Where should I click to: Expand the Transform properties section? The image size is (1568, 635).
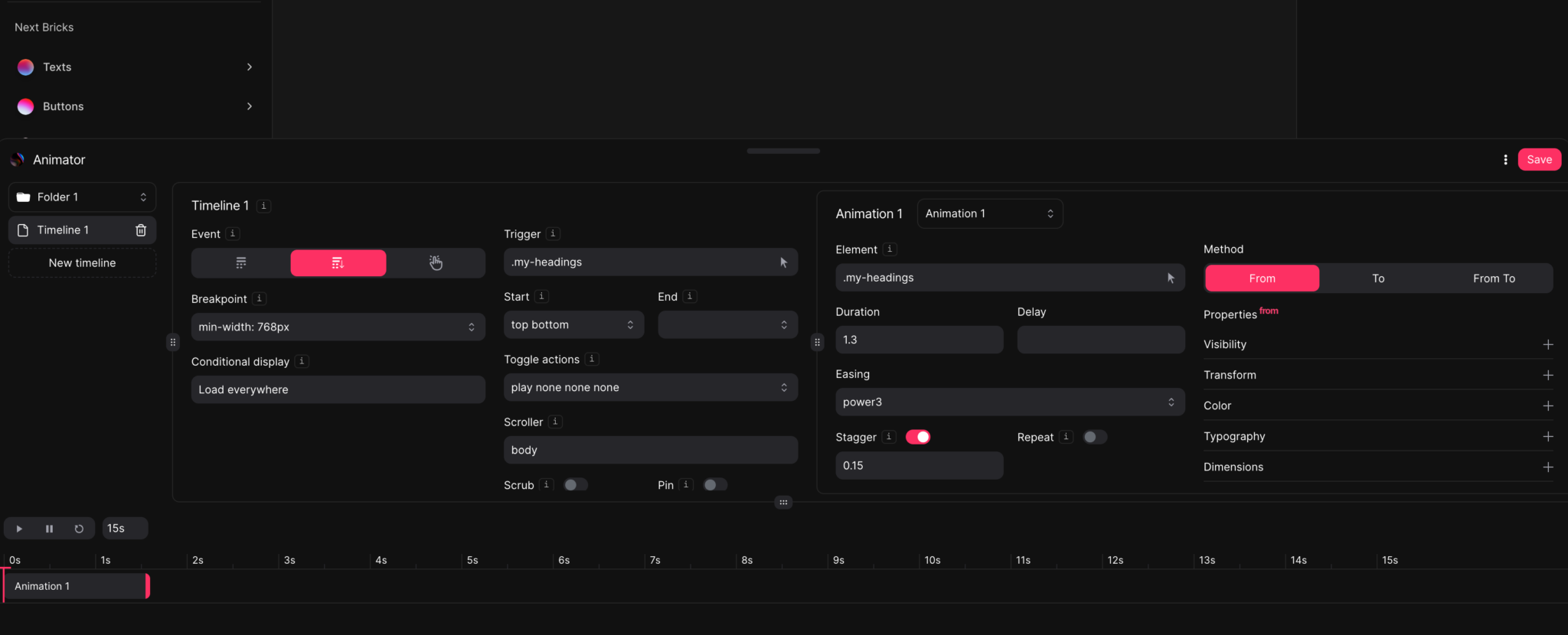pos(1547,375)
